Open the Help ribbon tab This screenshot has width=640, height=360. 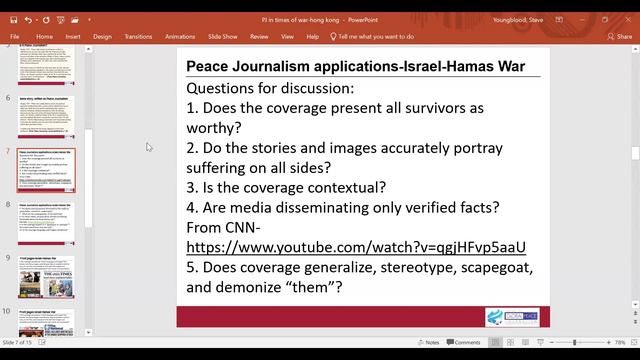[x=312, y=36]
